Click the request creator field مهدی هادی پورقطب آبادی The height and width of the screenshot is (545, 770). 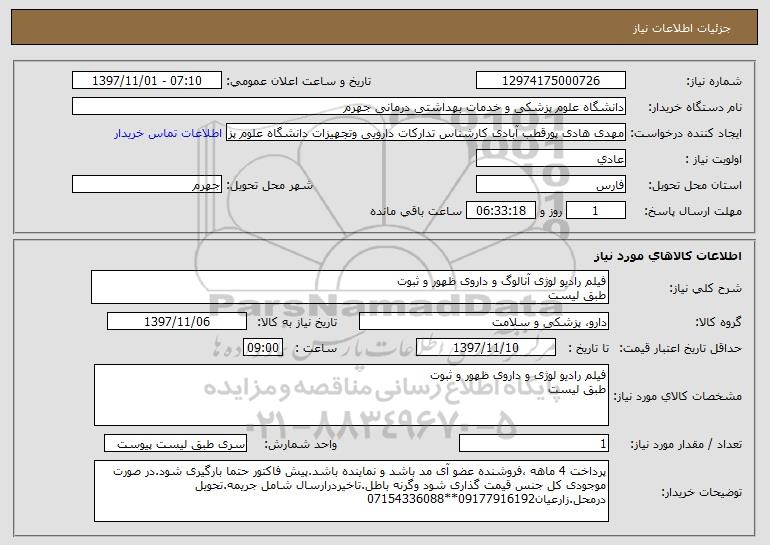(x=426, y=133)
